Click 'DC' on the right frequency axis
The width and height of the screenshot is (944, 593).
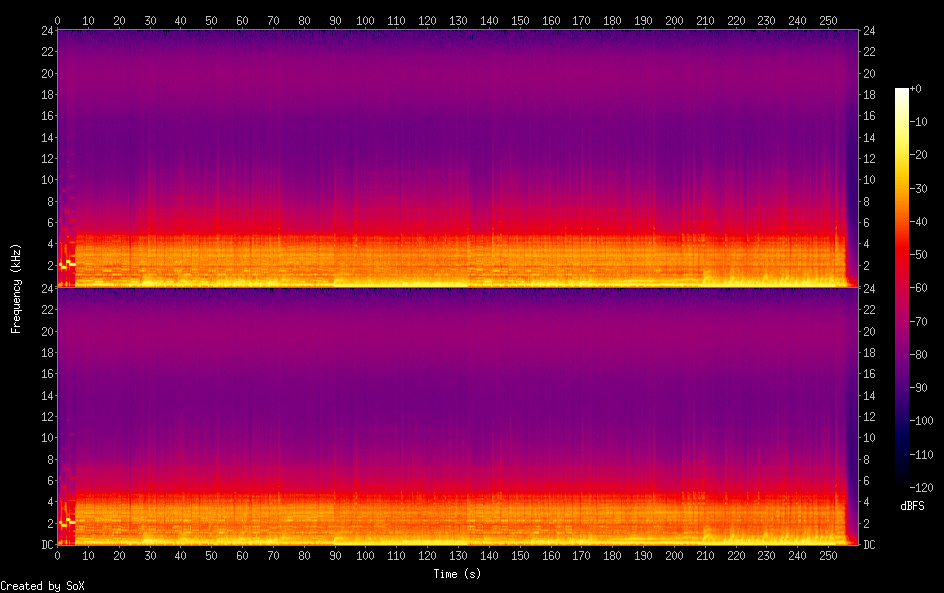pos(869,545)
